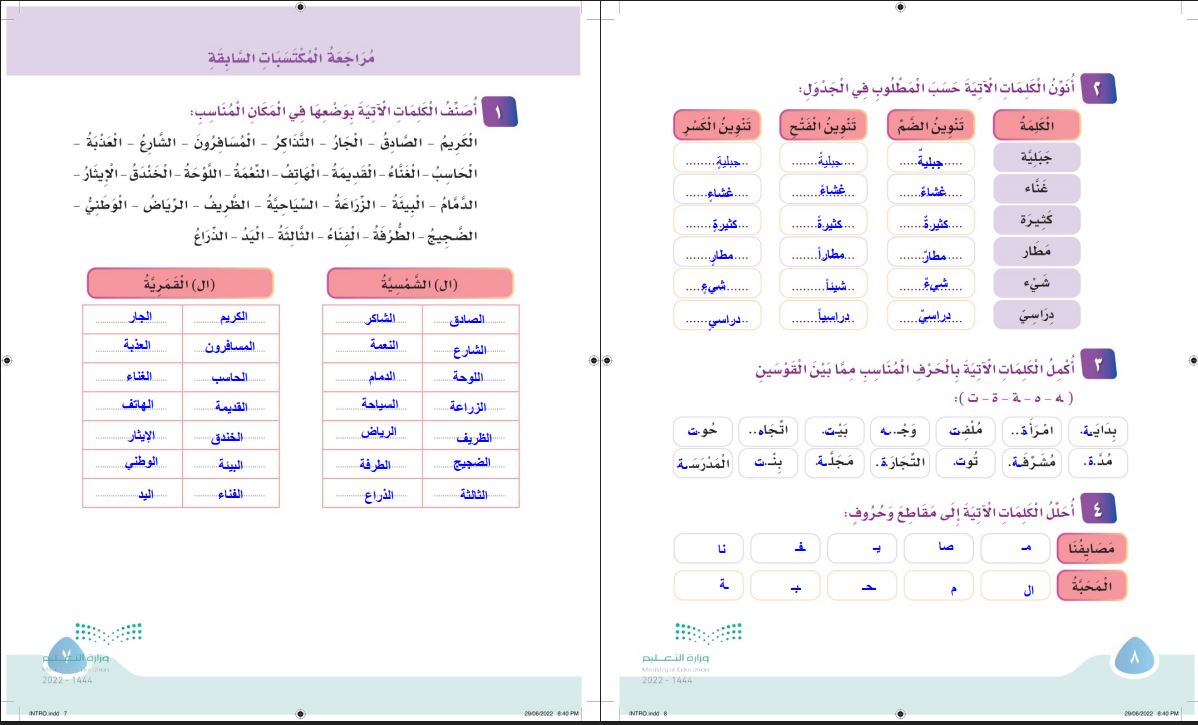Select the (ال) الشمسية table header

tap(420, 283)
